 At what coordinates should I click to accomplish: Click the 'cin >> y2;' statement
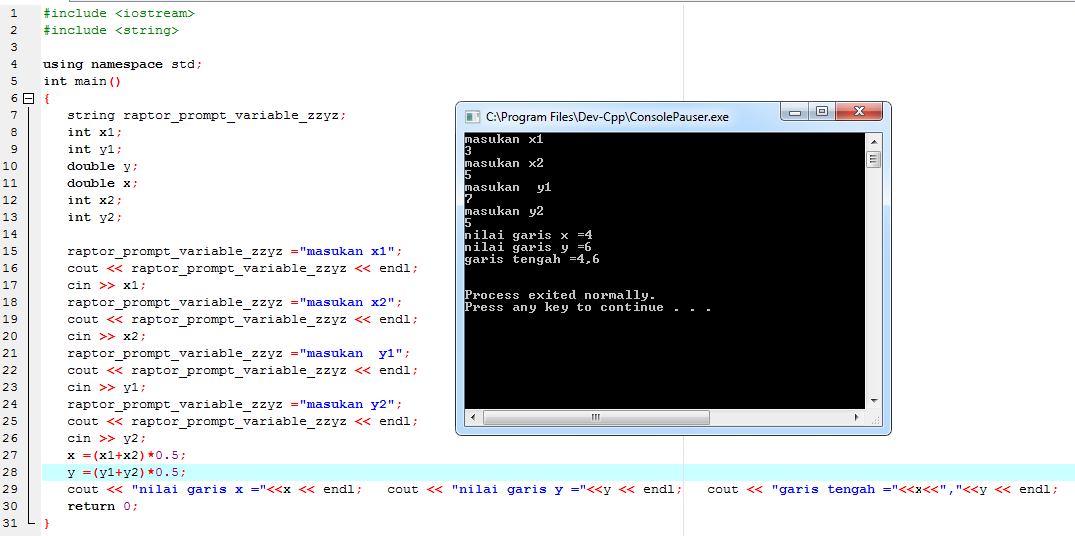[107, 439]
